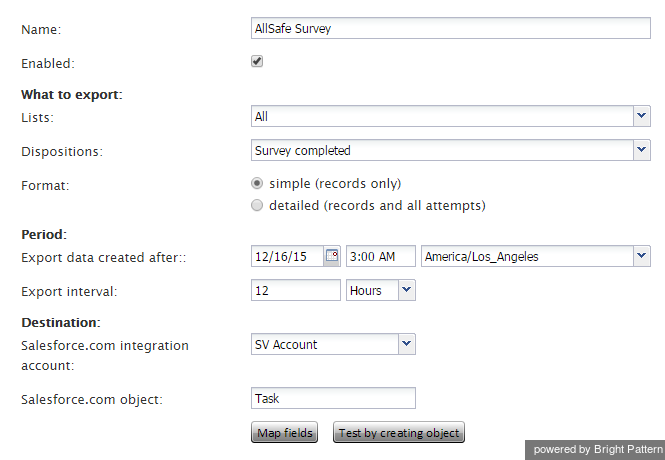
Task: Focus the 12/16/15 date field
Action: (288, 256)
